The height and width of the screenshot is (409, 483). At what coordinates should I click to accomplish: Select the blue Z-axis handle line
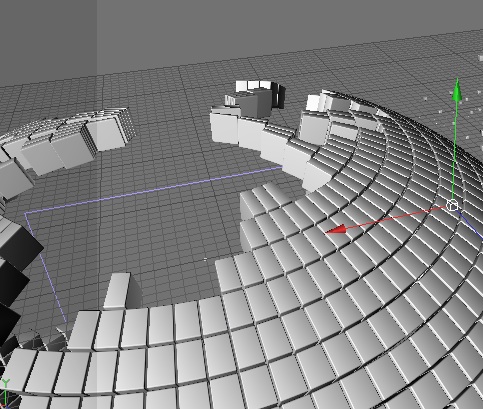pyautogui.click(x=471, y=224)
